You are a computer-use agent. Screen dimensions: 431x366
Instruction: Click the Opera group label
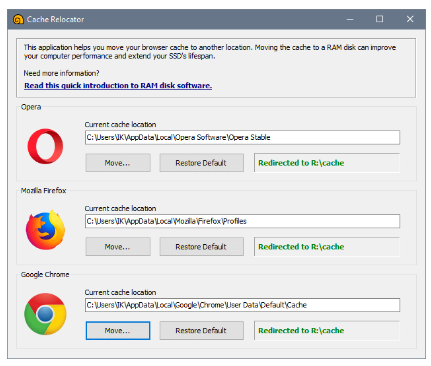pos(31,107)
